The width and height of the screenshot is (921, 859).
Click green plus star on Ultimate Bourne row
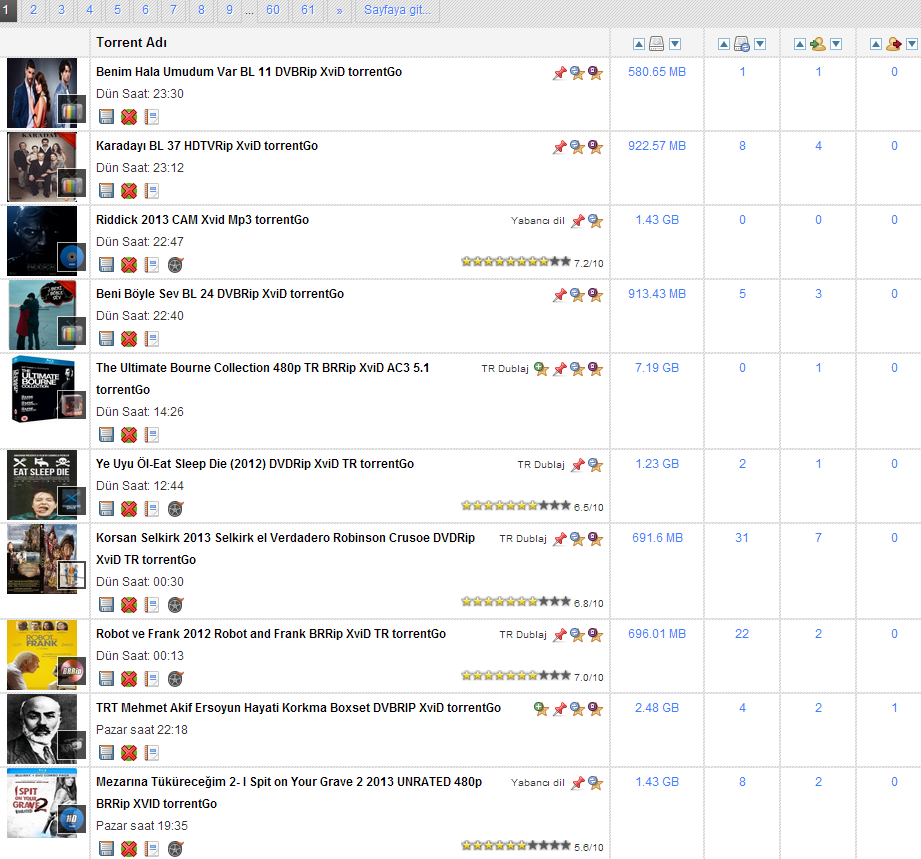point(541,369)
